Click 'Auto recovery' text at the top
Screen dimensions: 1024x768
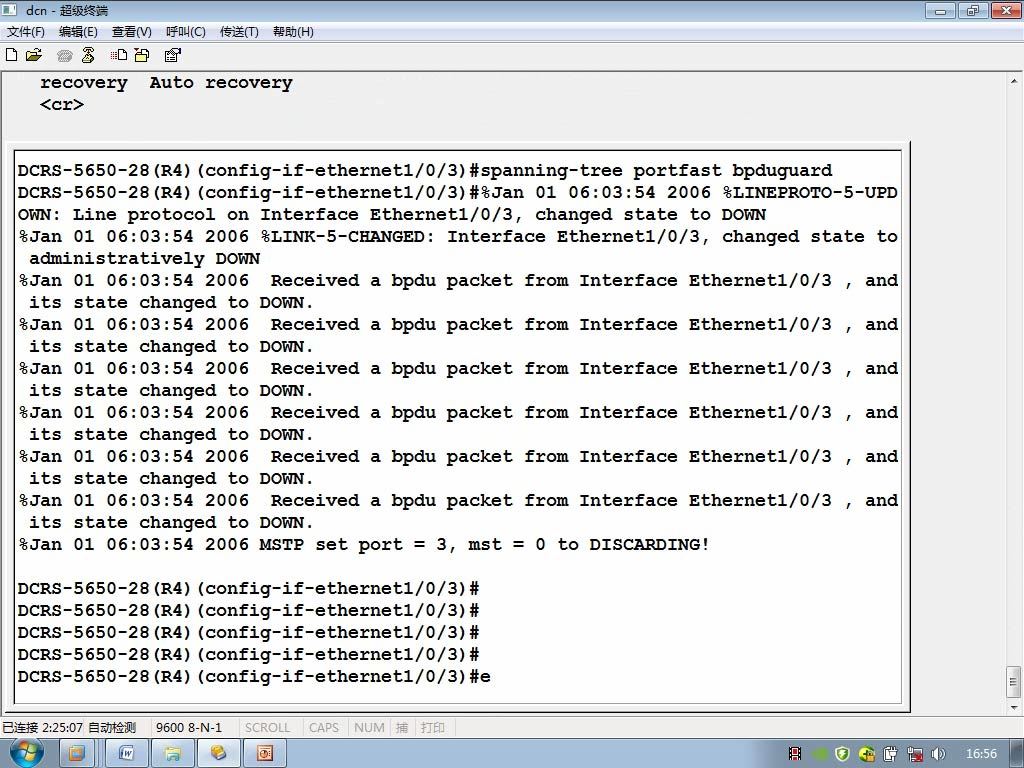tap(221, 84)
